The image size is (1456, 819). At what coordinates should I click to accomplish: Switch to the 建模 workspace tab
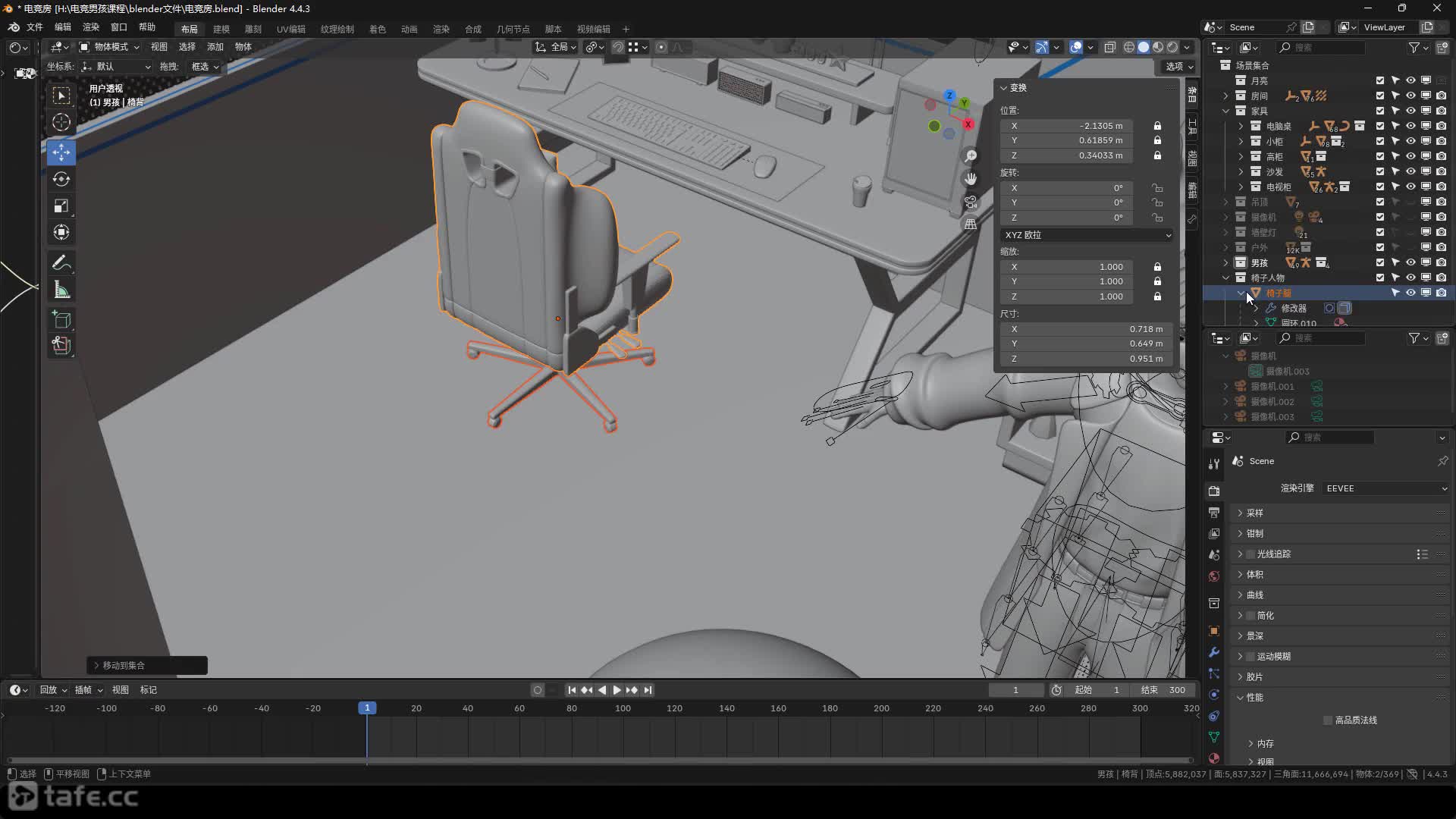(x=221, y=29)
